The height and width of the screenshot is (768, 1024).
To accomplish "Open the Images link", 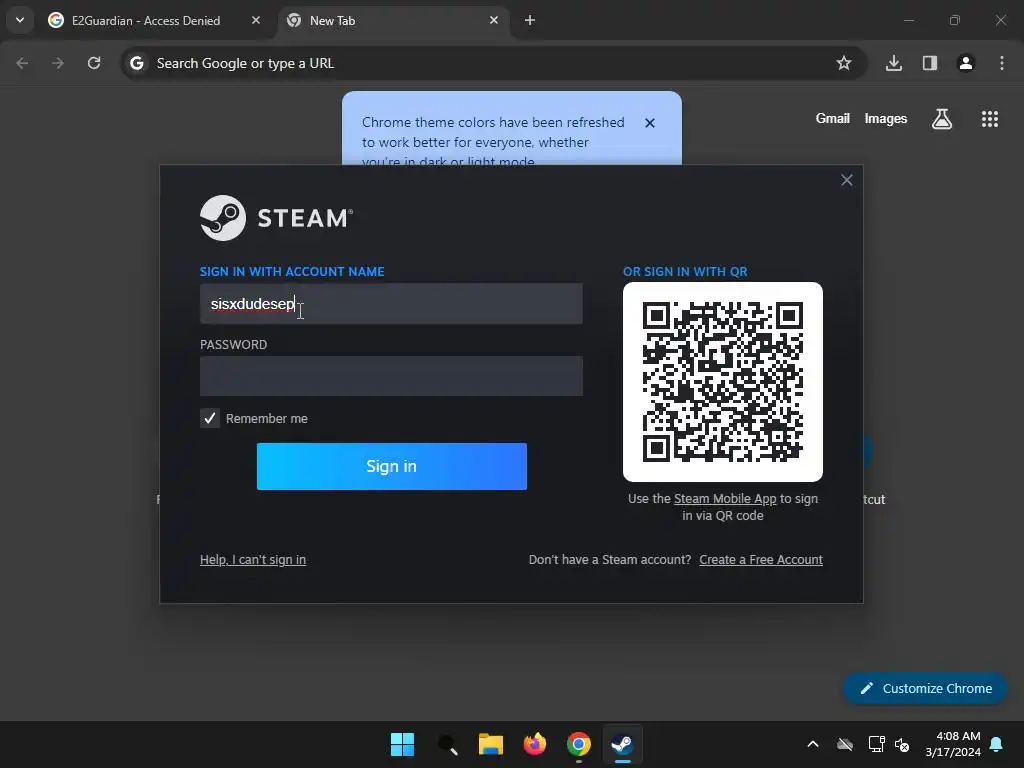I will [x=886, y=118].
